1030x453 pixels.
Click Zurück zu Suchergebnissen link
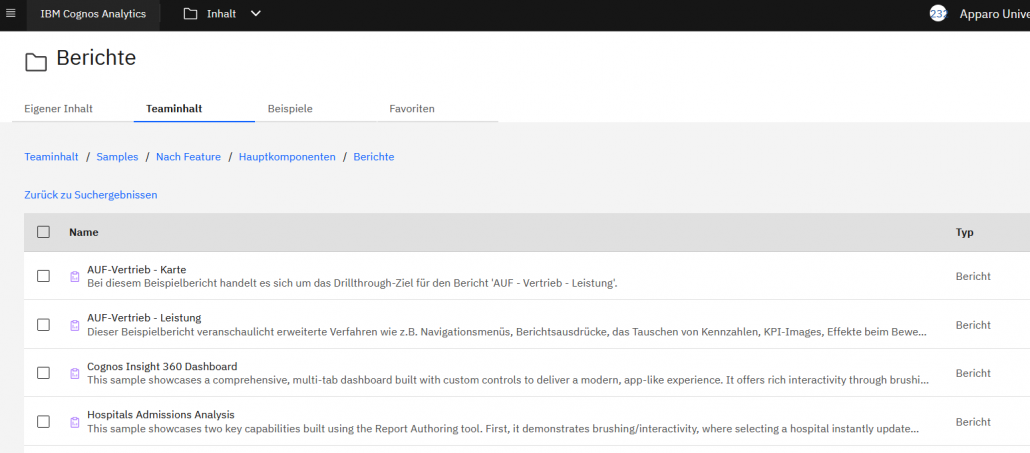[x=91, y=195]
